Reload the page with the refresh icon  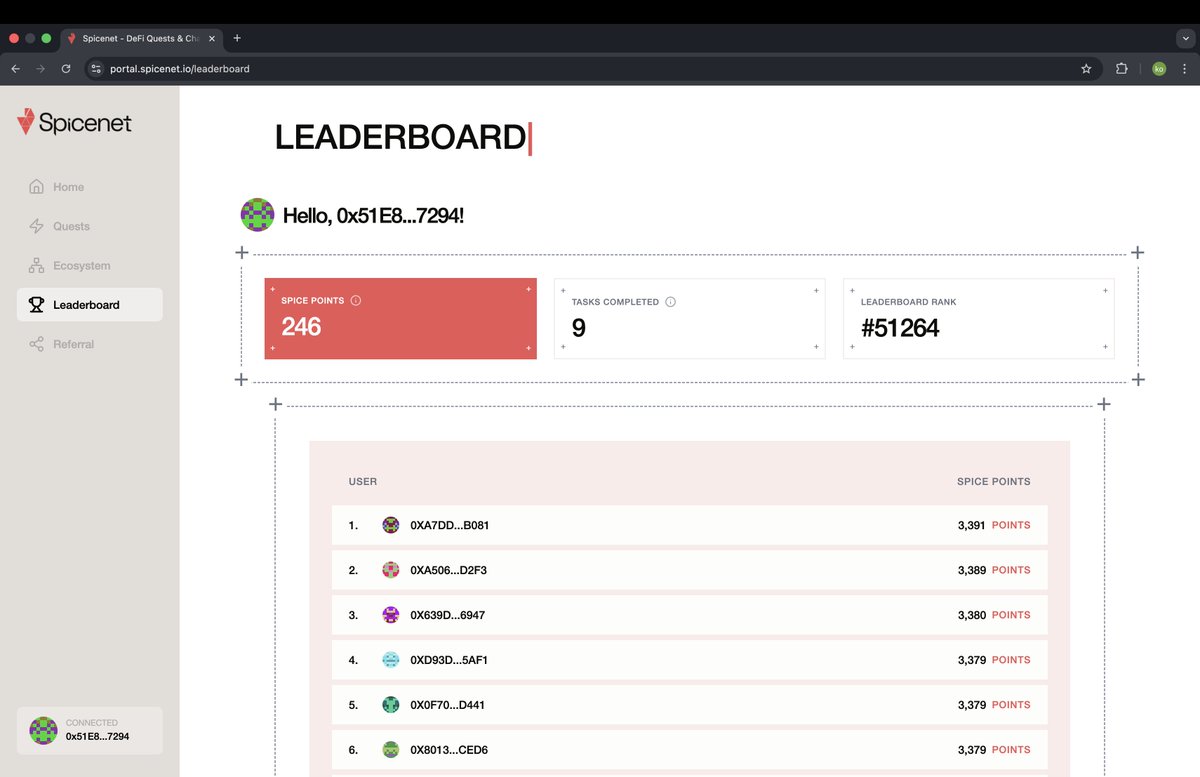[x=66, y=69]
